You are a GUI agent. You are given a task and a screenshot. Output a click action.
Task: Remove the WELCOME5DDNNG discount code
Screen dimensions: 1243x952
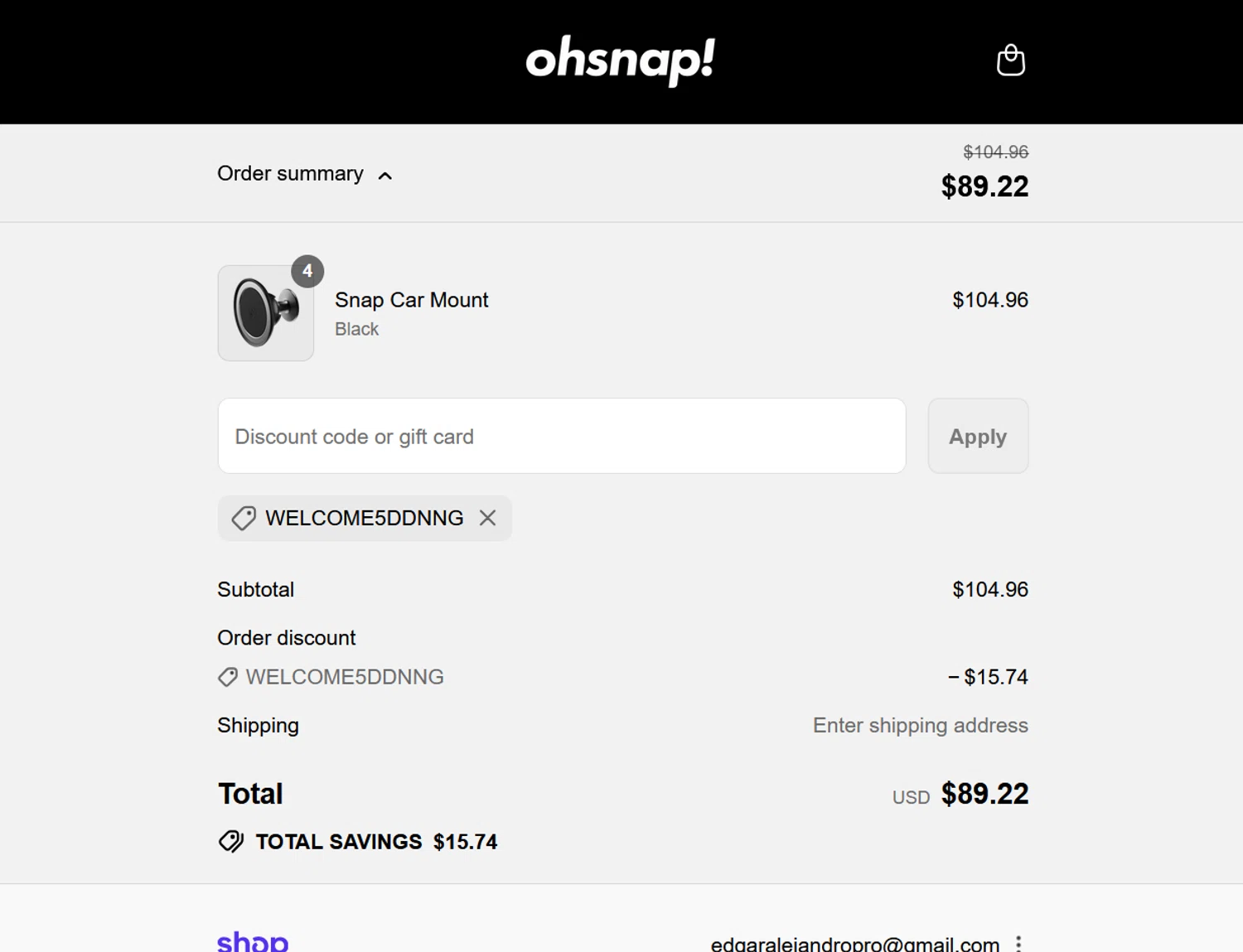point(487,518)
